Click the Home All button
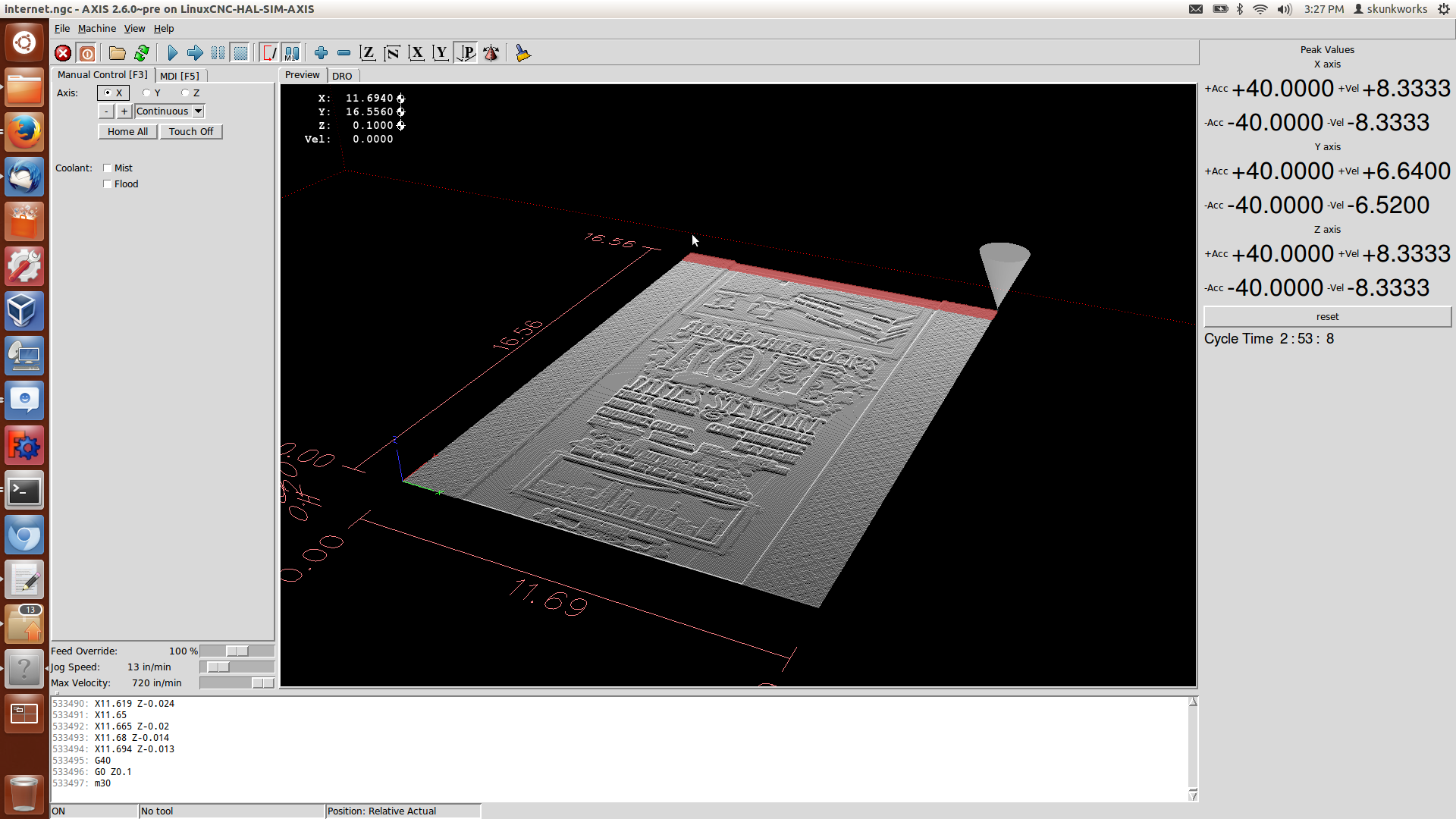1456x819 pixels. [x=127, y=131]
